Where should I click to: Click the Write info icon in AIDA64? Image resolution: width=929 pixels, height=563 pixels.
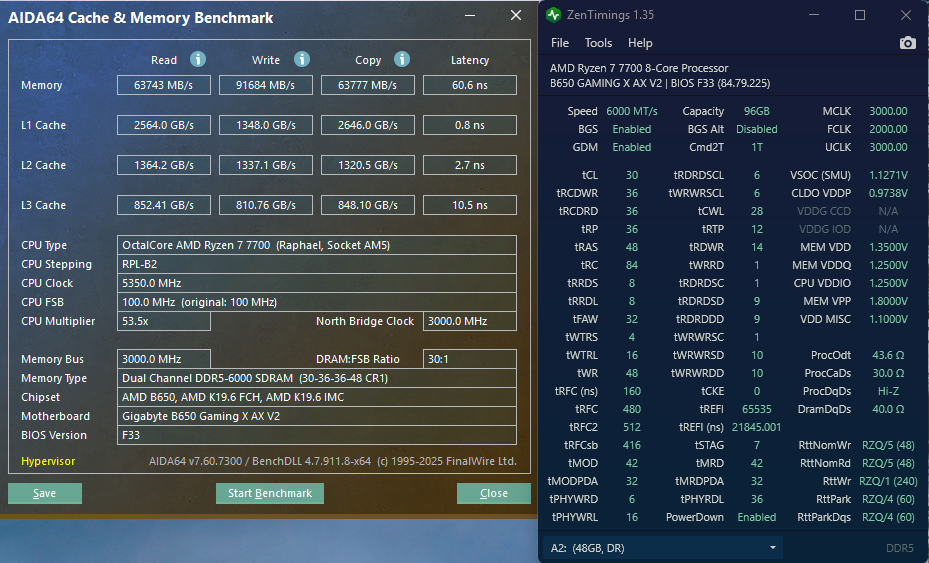(x=302, y=59)
